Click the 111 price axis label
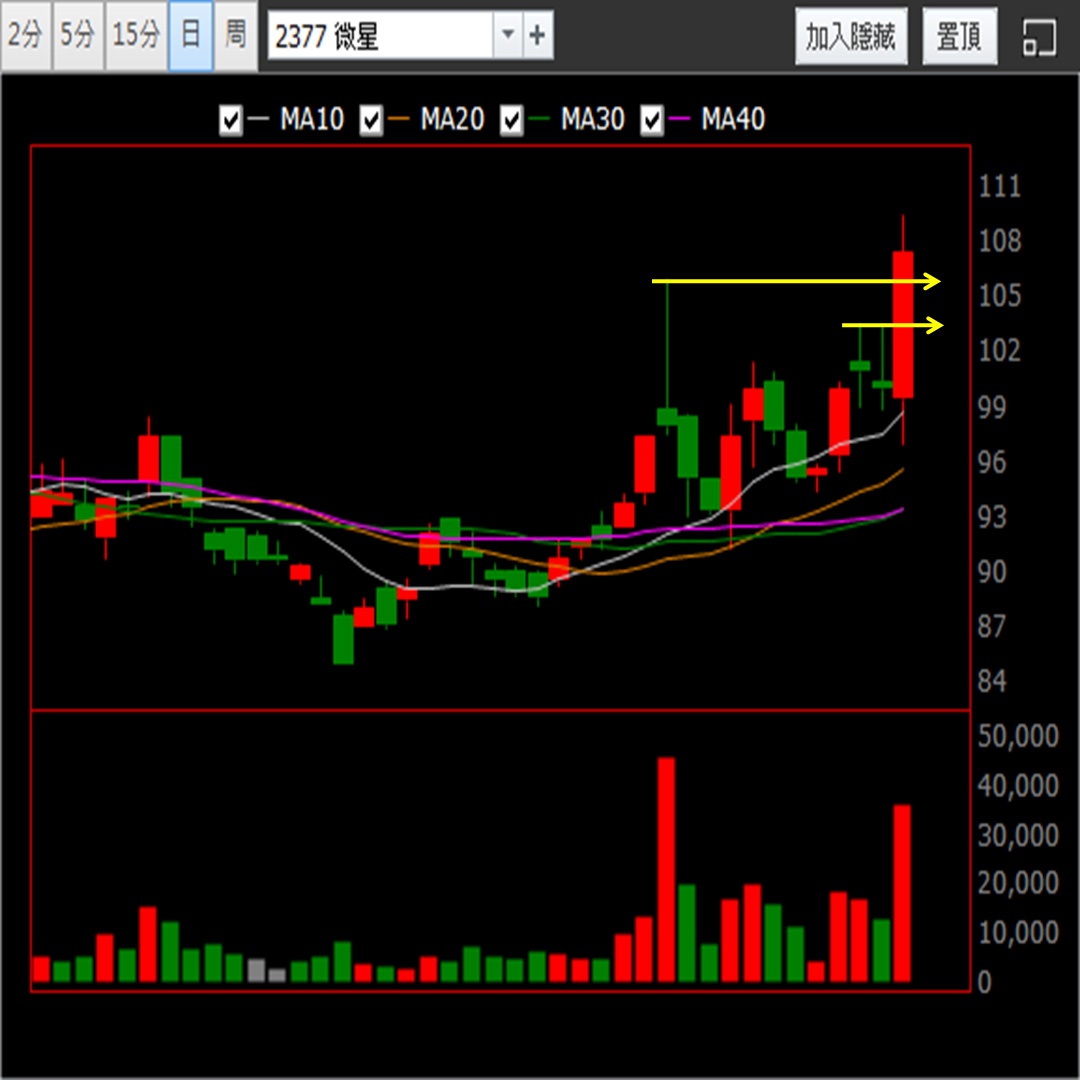1080x1080 pixels. point(999,187)
